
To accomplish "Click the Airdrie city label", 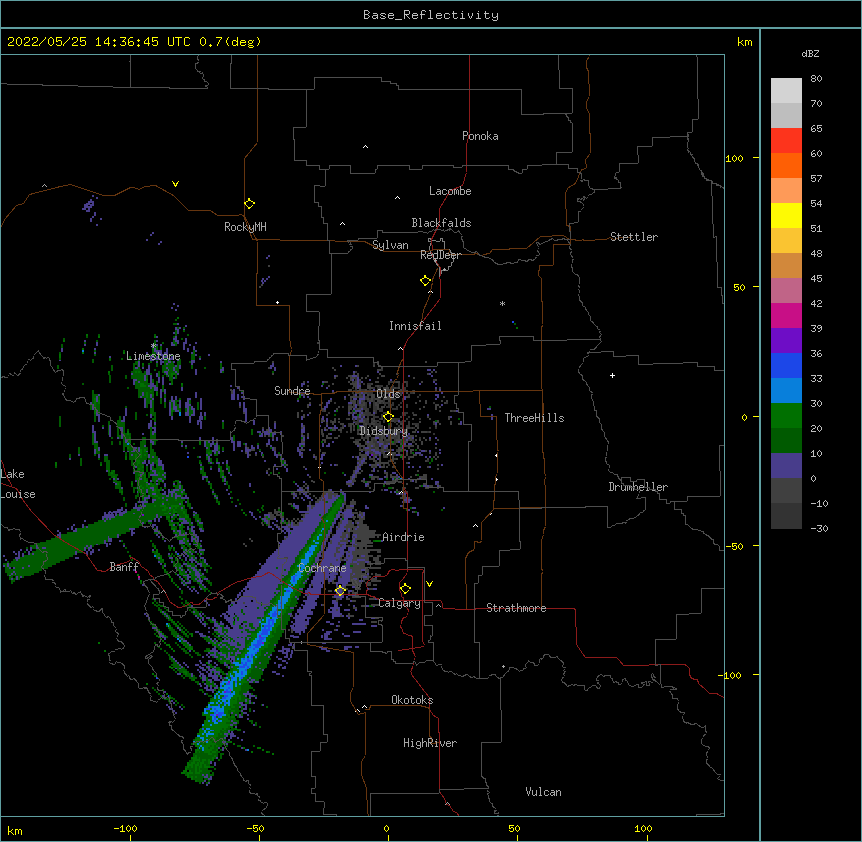I will click(x=403, y=537).
